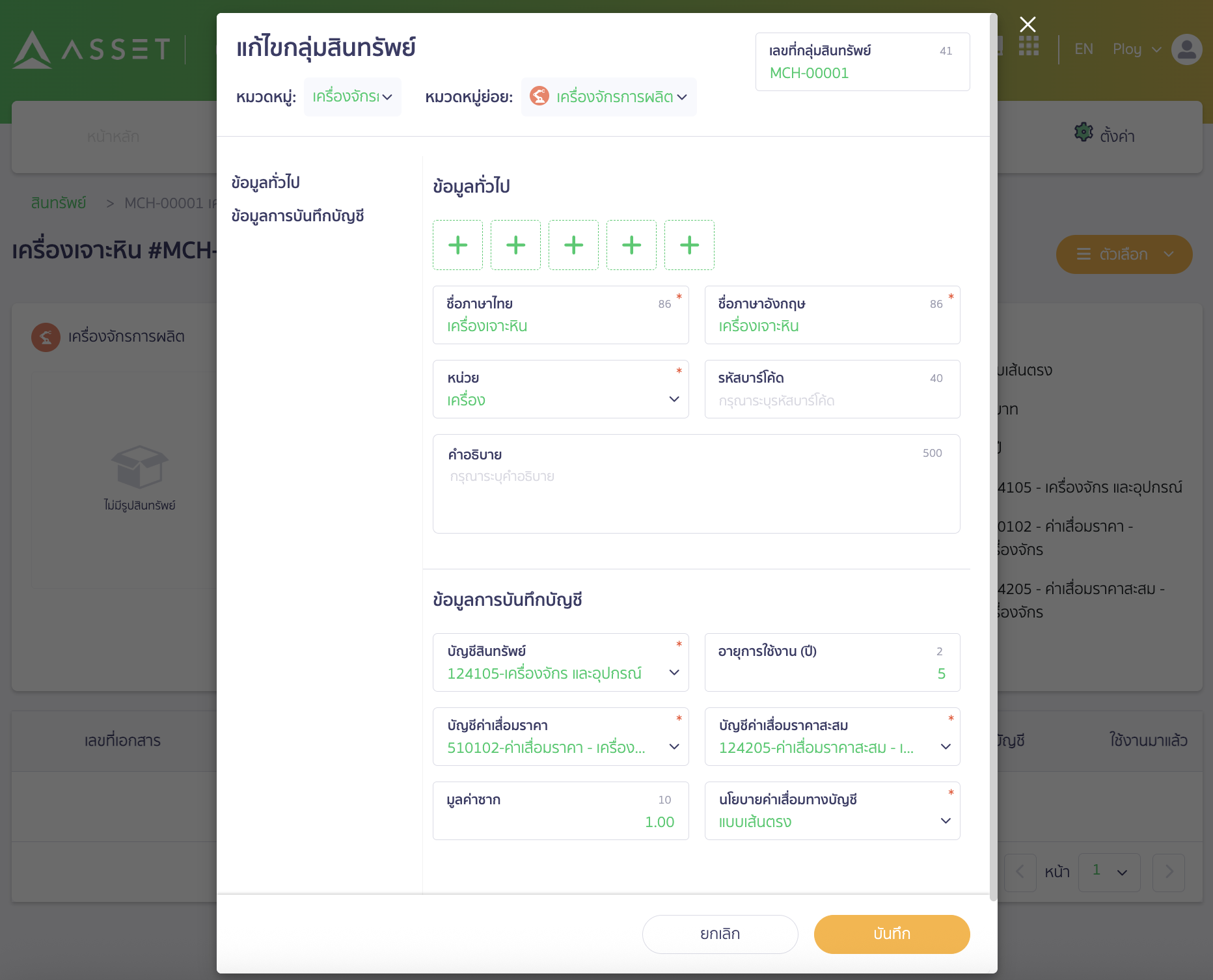Click the machinery icon inside the subcategory selector
The height and width of the screenshot is (980, 1213).
[539, 96]
